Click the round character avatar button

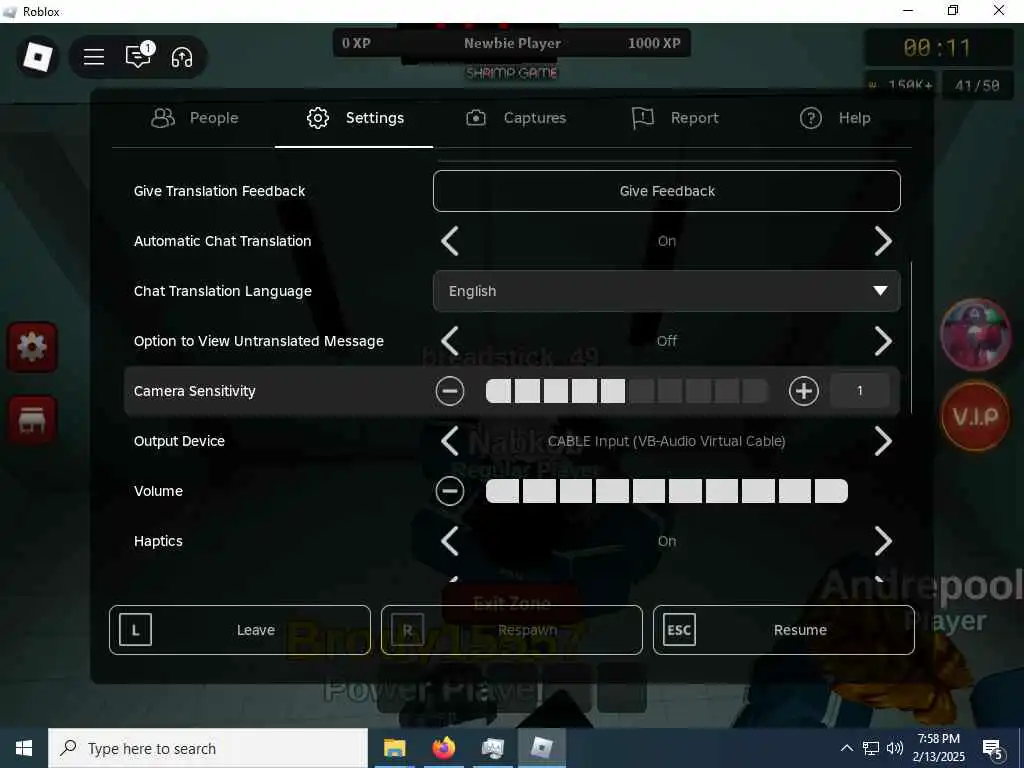coord(975,334)
